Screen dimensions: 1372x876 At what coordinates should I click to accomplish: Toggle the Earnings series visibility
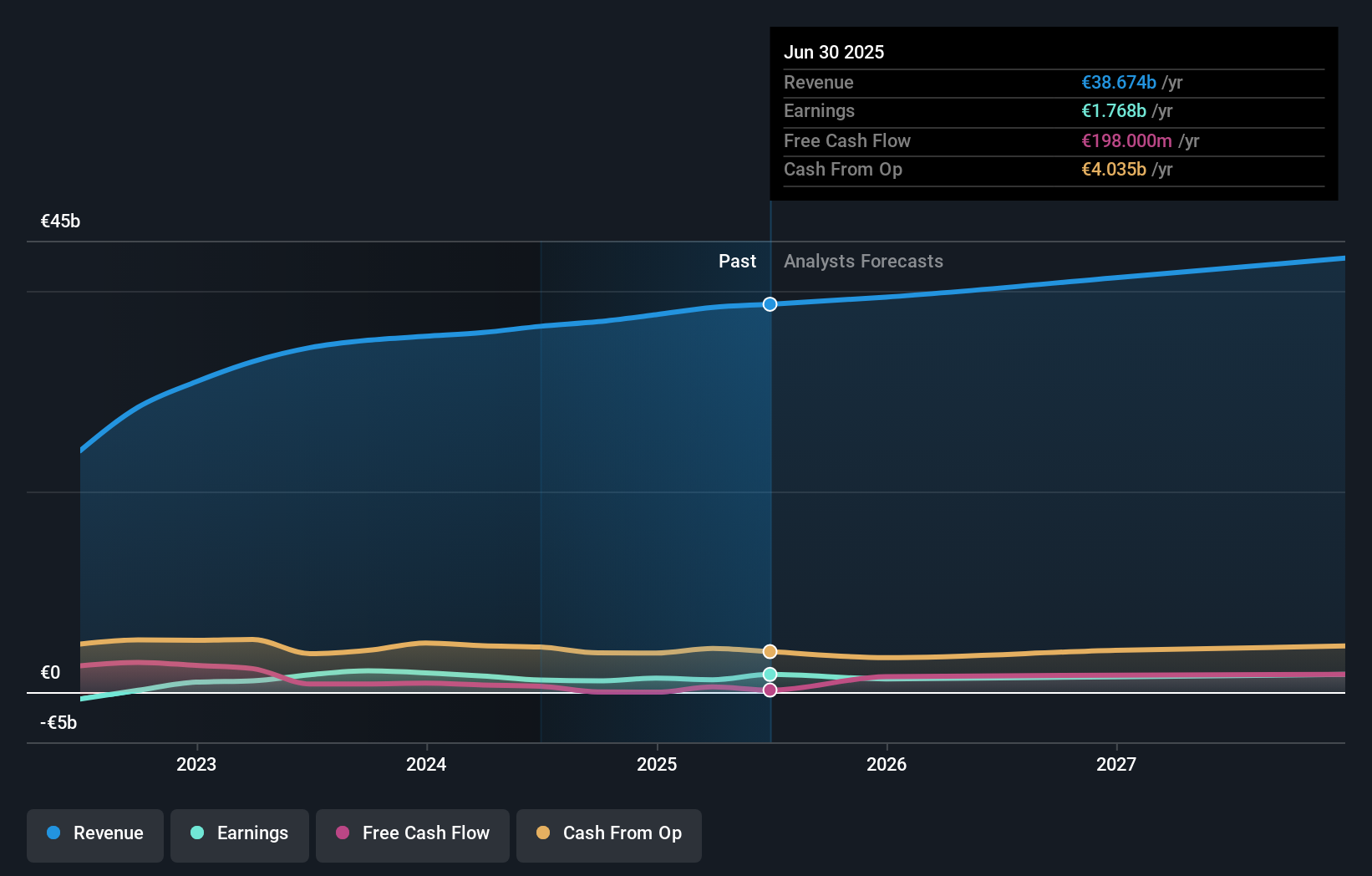click(x=240, y=835)
